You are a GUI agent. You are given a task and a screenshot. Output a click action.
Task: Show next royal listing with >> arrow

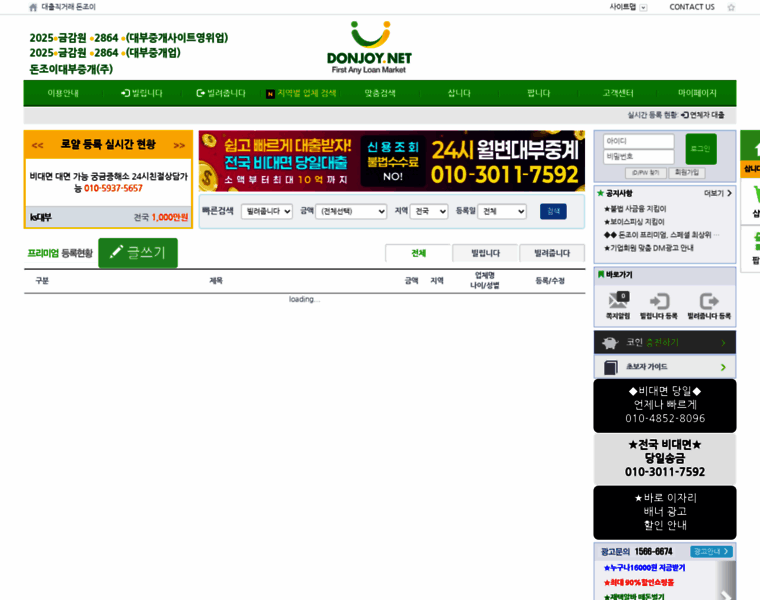pos(179,145)
